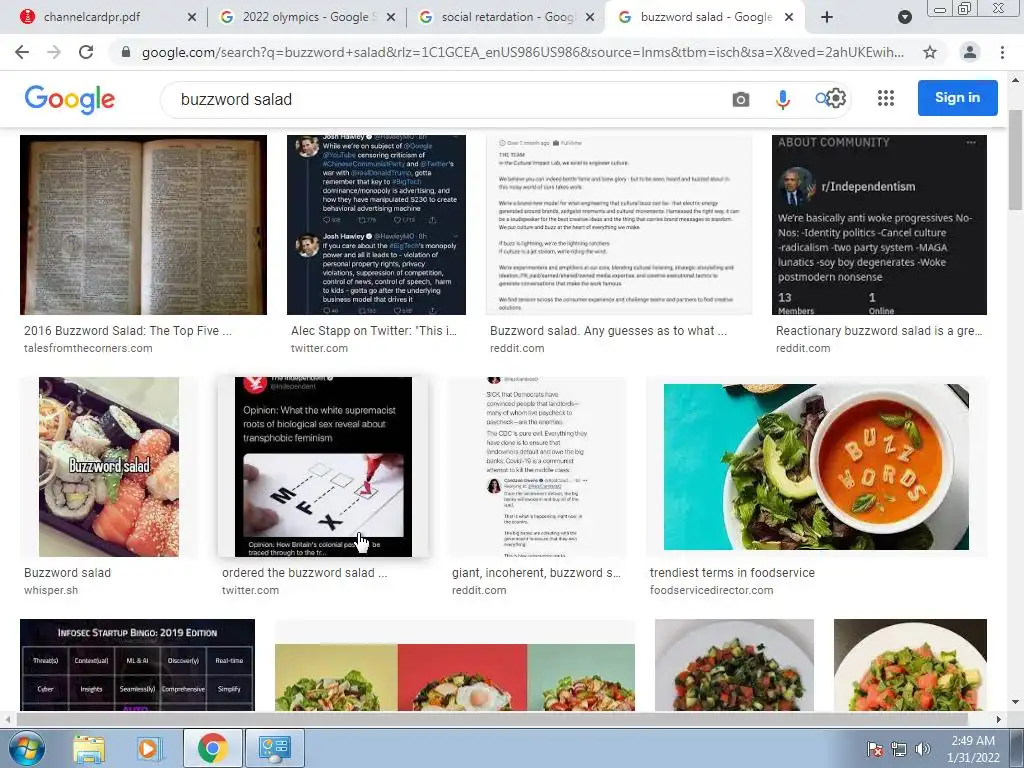1024x768 pixels.
Task: Open Chrome's three-dot menu
Action: [x=1002, y=52]
